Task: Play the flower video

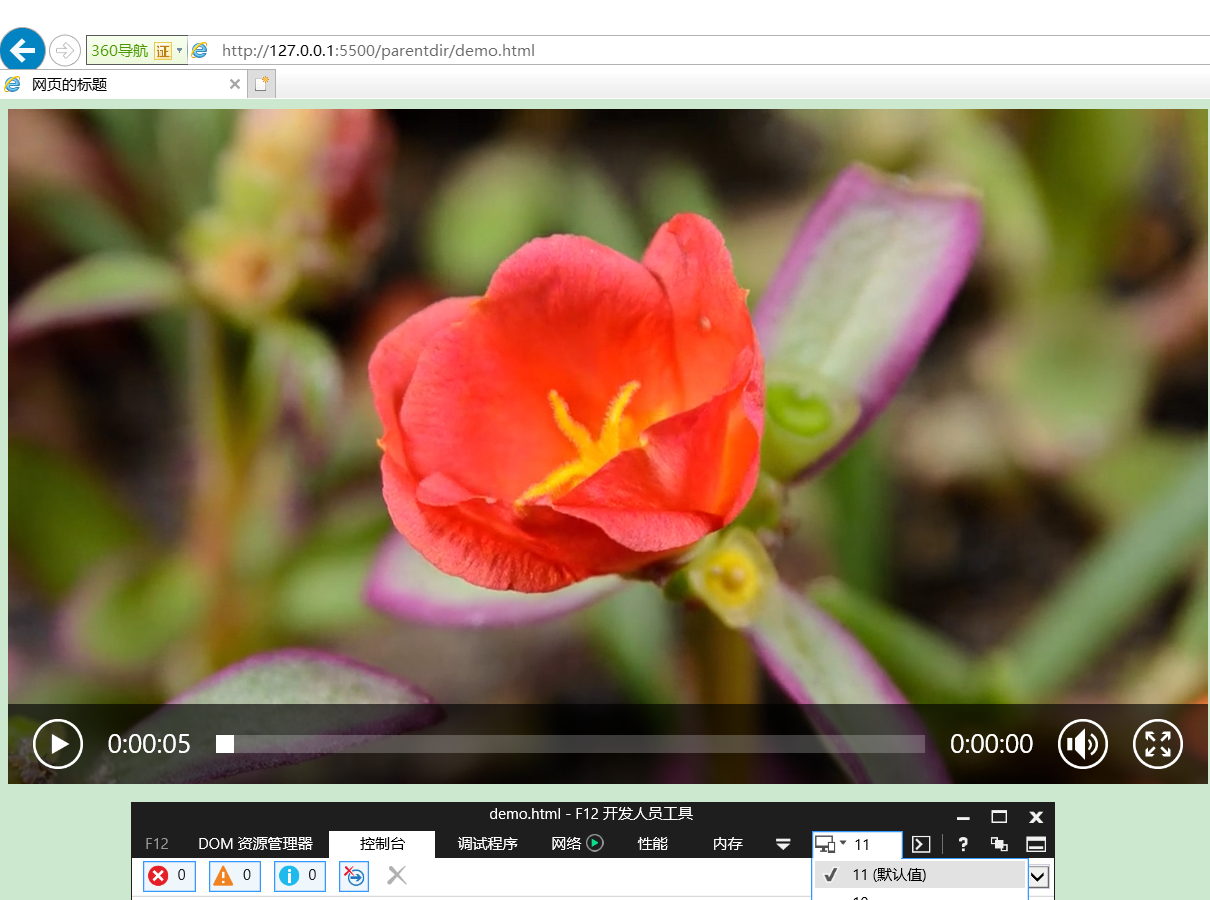Action: coord(58,744)
